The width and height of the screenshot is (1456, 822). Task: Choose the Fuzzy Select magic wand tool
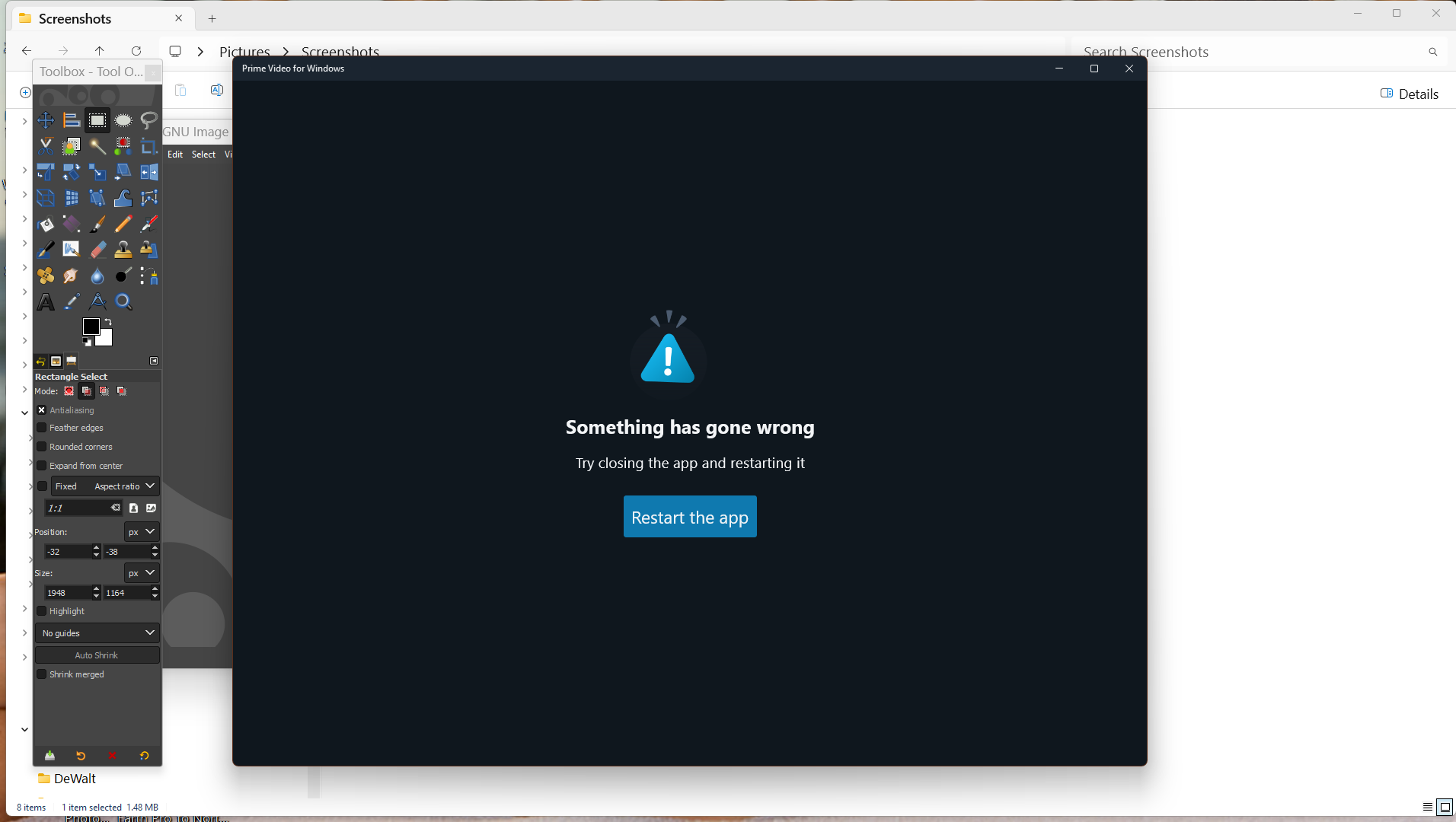[97, 146]
